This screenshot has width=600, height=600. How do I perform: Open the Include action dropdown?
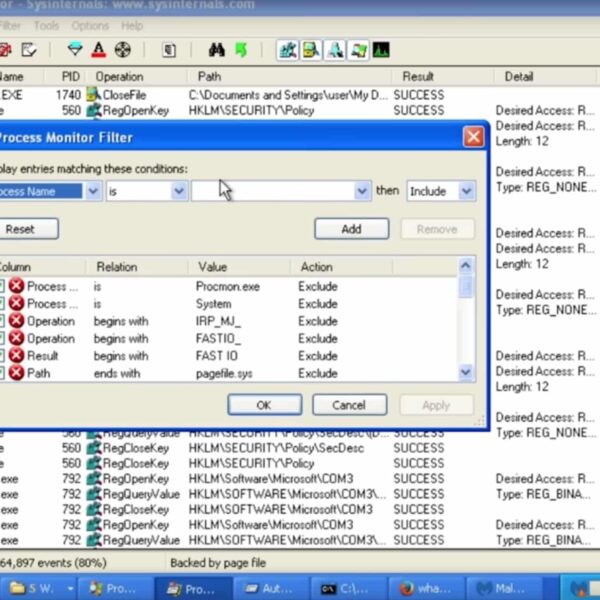[466, 191]
